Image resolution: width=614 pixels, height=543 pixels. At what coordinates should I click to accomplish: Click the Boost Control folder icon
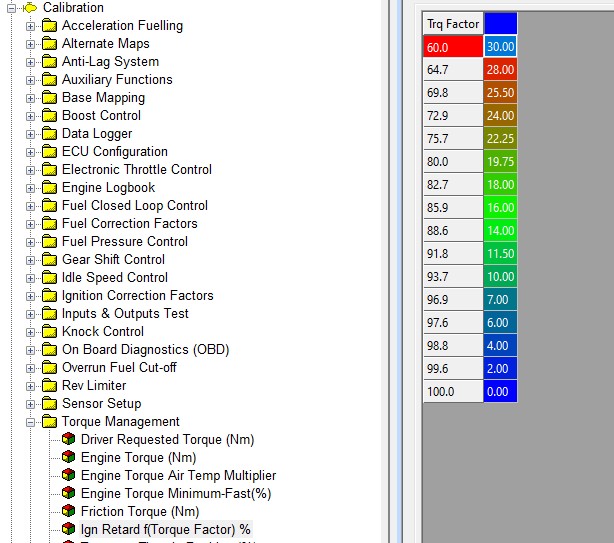tap(49, 116)
